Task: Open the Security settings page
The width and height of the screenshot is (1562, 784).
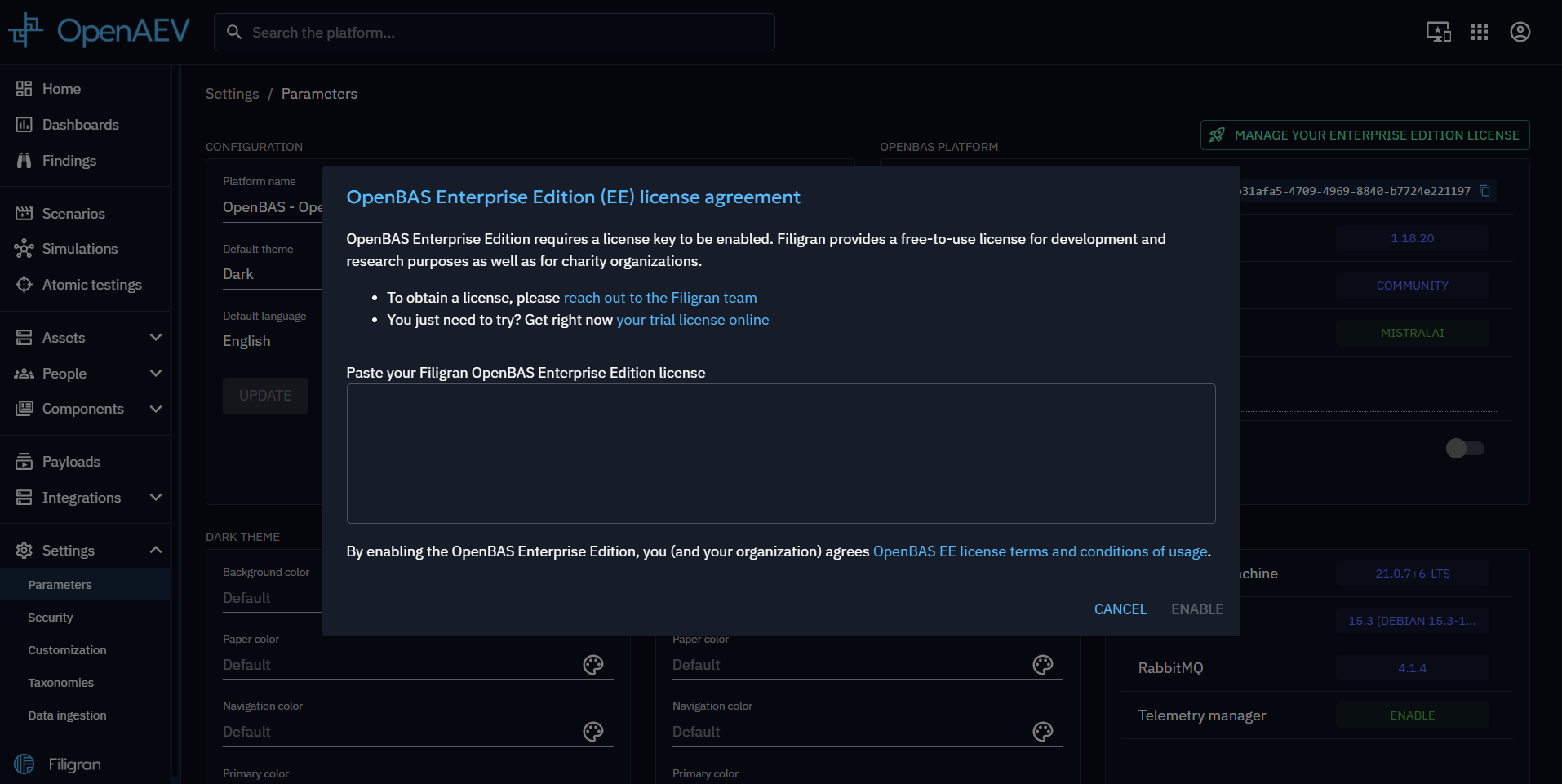Action: point(51,618)
